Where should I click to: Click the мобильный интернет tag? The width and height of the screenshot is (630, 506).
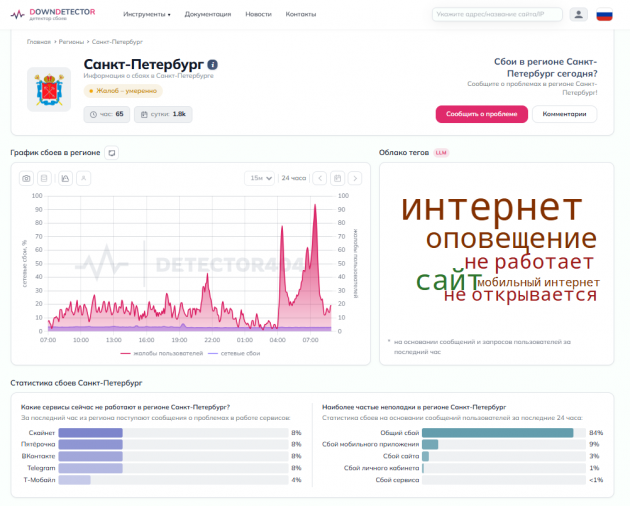[x=538, y=282]
